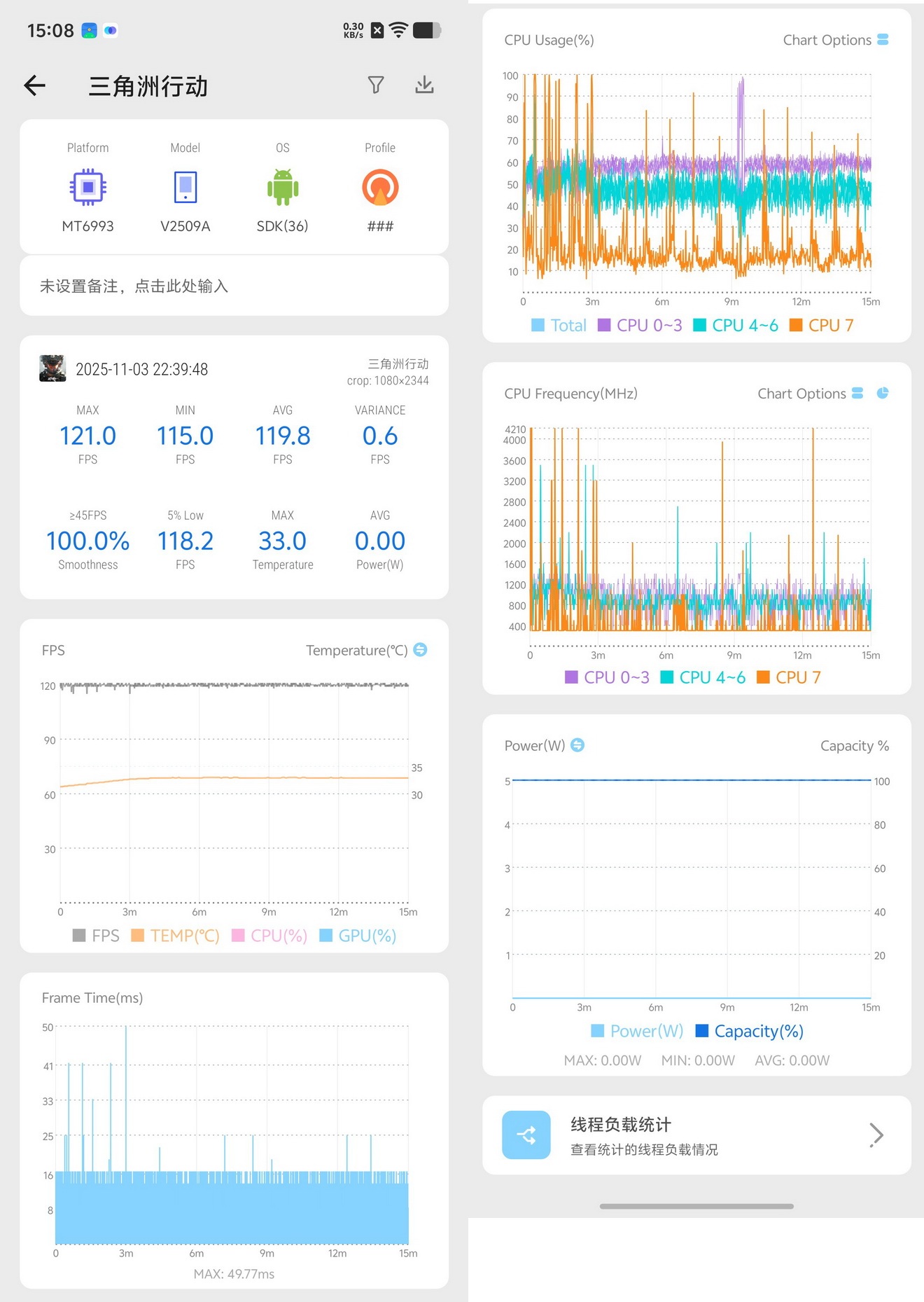
Task: Open the 线程负载统计 entry
Action: click(696, 1135)
